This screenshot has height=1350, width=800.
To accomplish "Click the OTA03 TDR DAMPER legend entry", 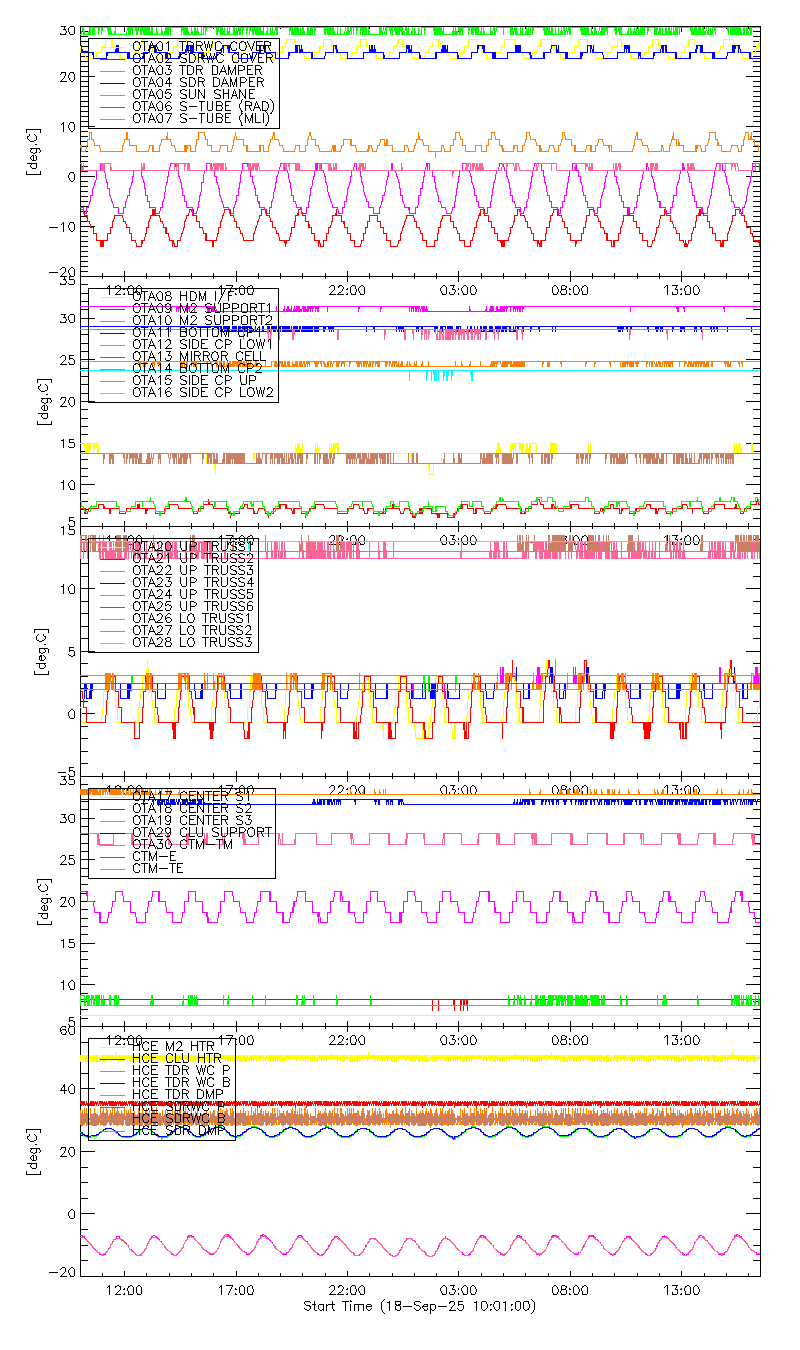I will 197,71.
